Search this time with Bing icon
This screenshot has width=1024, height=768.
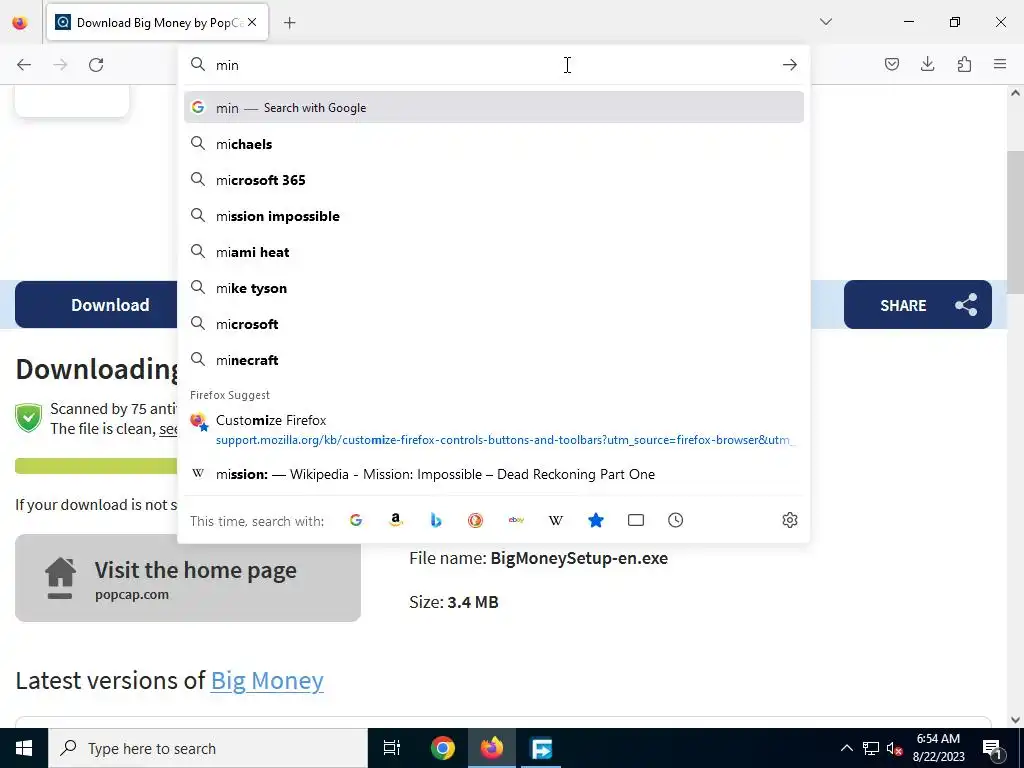[x=436, y=520]
